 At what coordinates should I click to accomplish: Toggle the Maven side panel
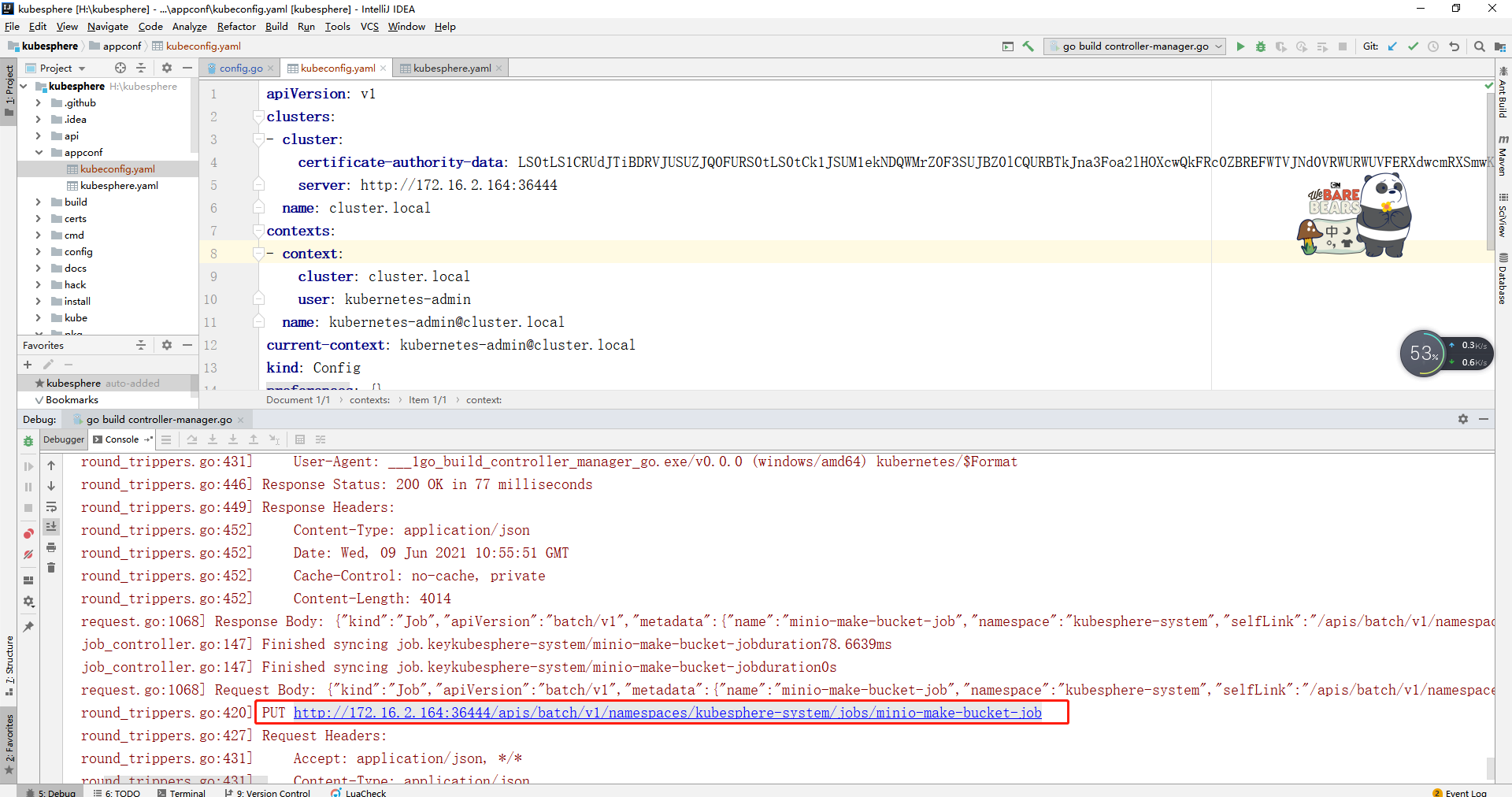[1503, 155]
